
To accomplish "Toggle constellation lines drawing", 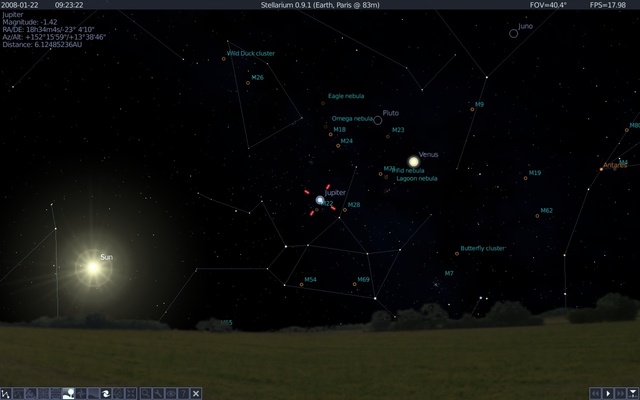I will pyautogui.click(x=6, y=393).
